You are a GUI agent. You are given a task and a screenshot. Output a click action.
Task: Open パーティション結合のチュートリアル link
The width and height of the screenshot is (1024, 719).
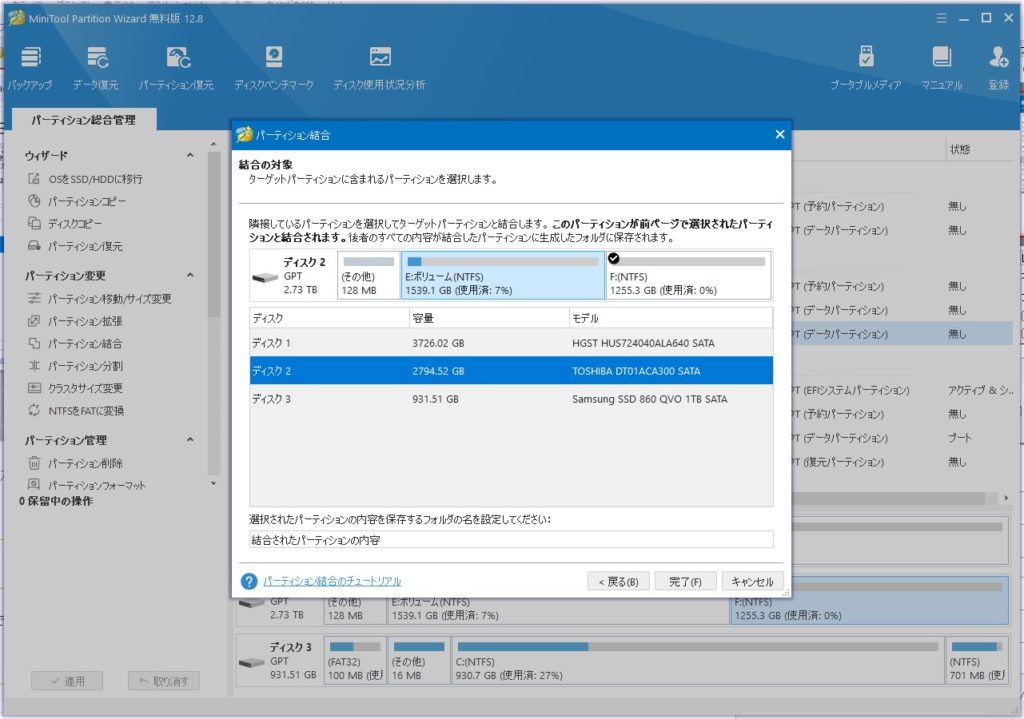click(332, 581)
